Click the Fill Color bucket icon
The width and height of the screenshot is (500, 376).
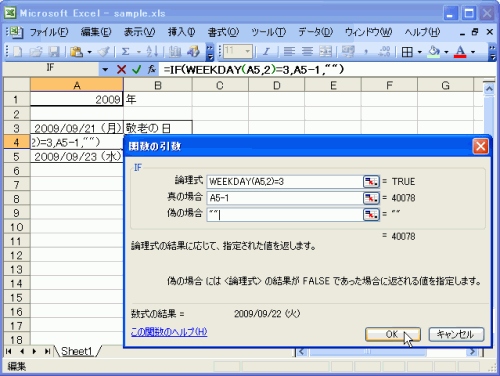click(x=434, y=52)
